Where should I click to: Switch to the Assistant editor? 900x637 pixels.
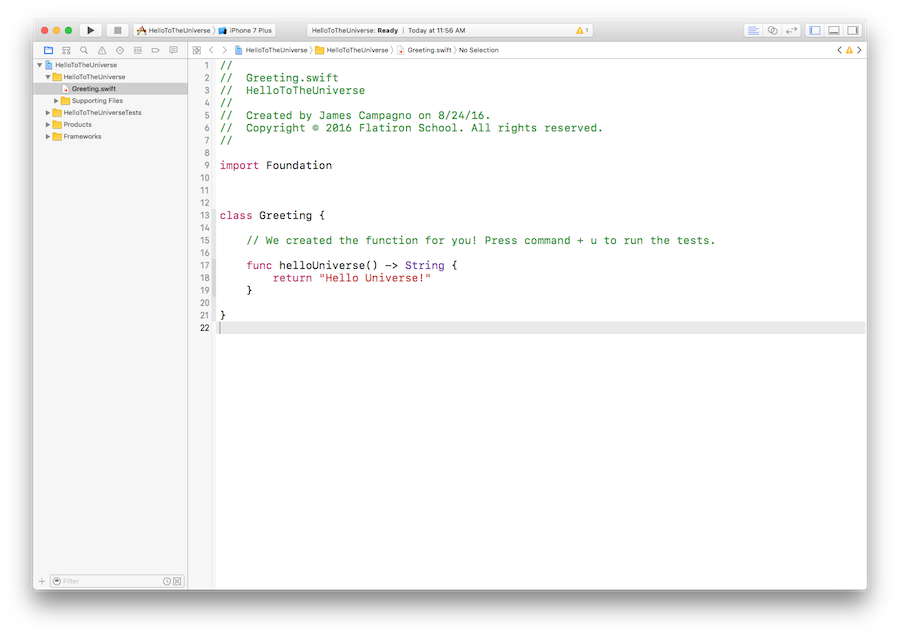[x=772, y=30]
